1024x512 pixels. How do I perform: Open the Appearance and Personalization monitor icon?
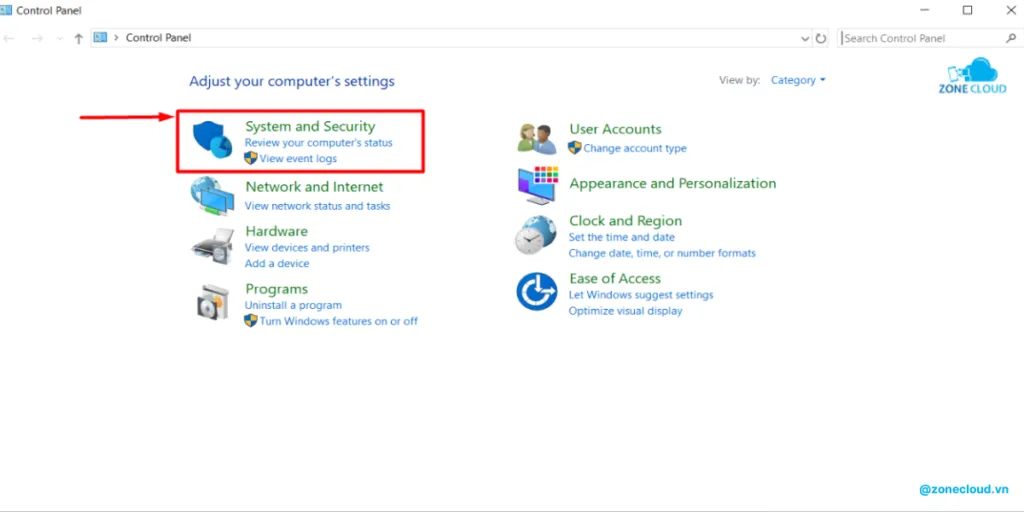(x=538, y=185)
